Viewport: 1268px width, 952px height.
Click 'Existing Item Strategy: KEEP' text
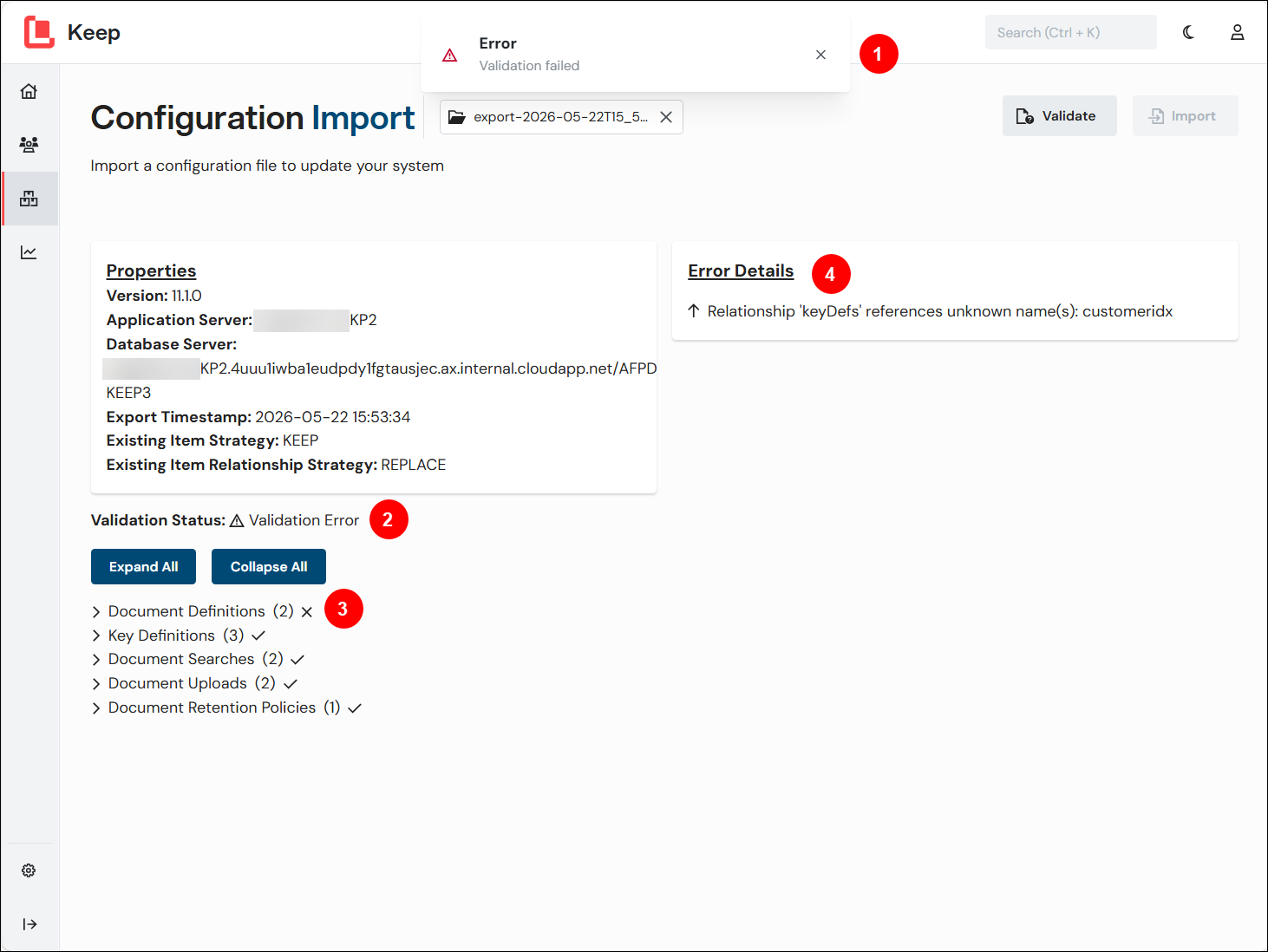[x=212, y=440]
